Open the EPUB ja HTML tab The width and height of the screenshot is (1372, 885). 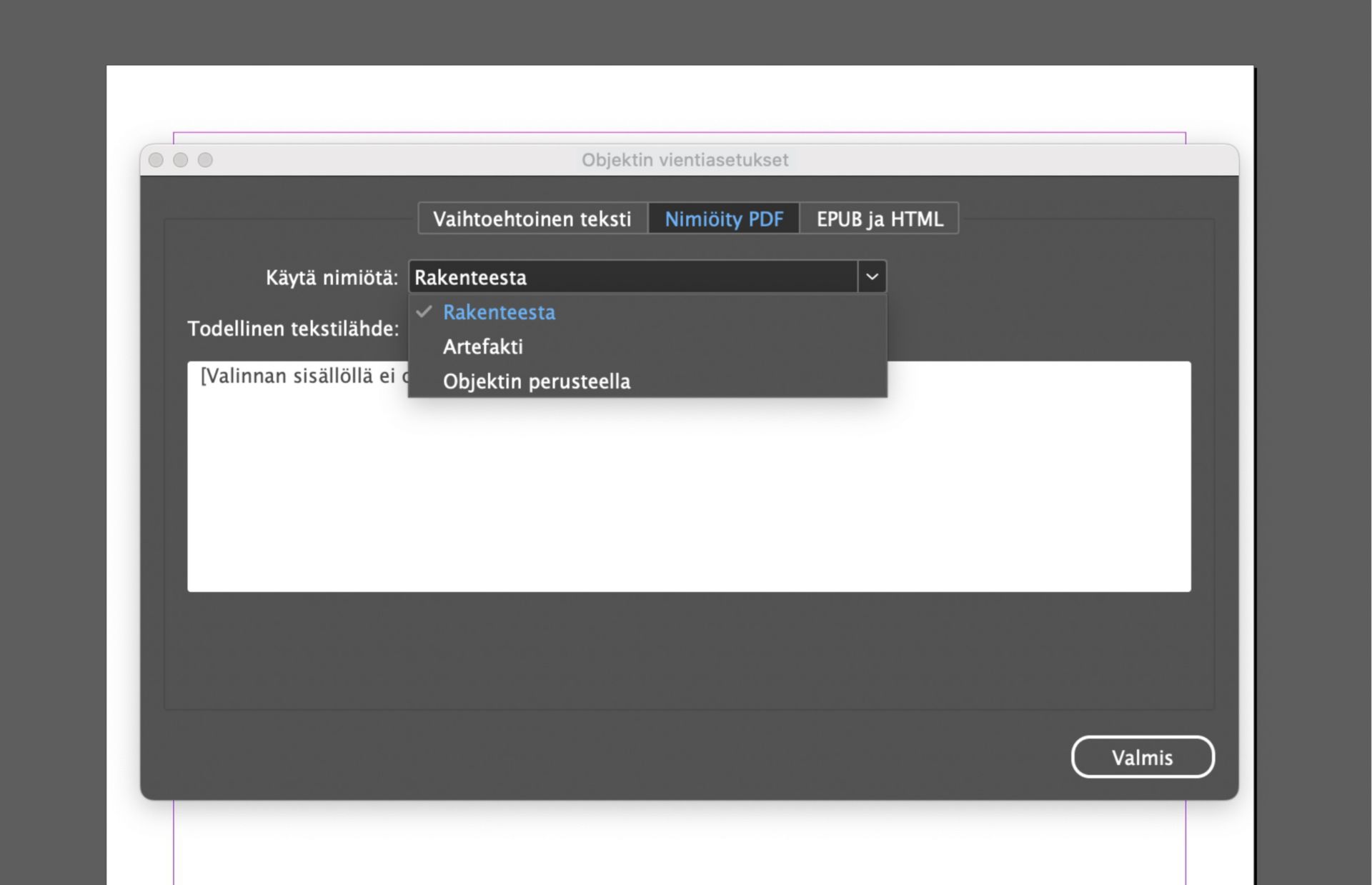tap(880, 219)
